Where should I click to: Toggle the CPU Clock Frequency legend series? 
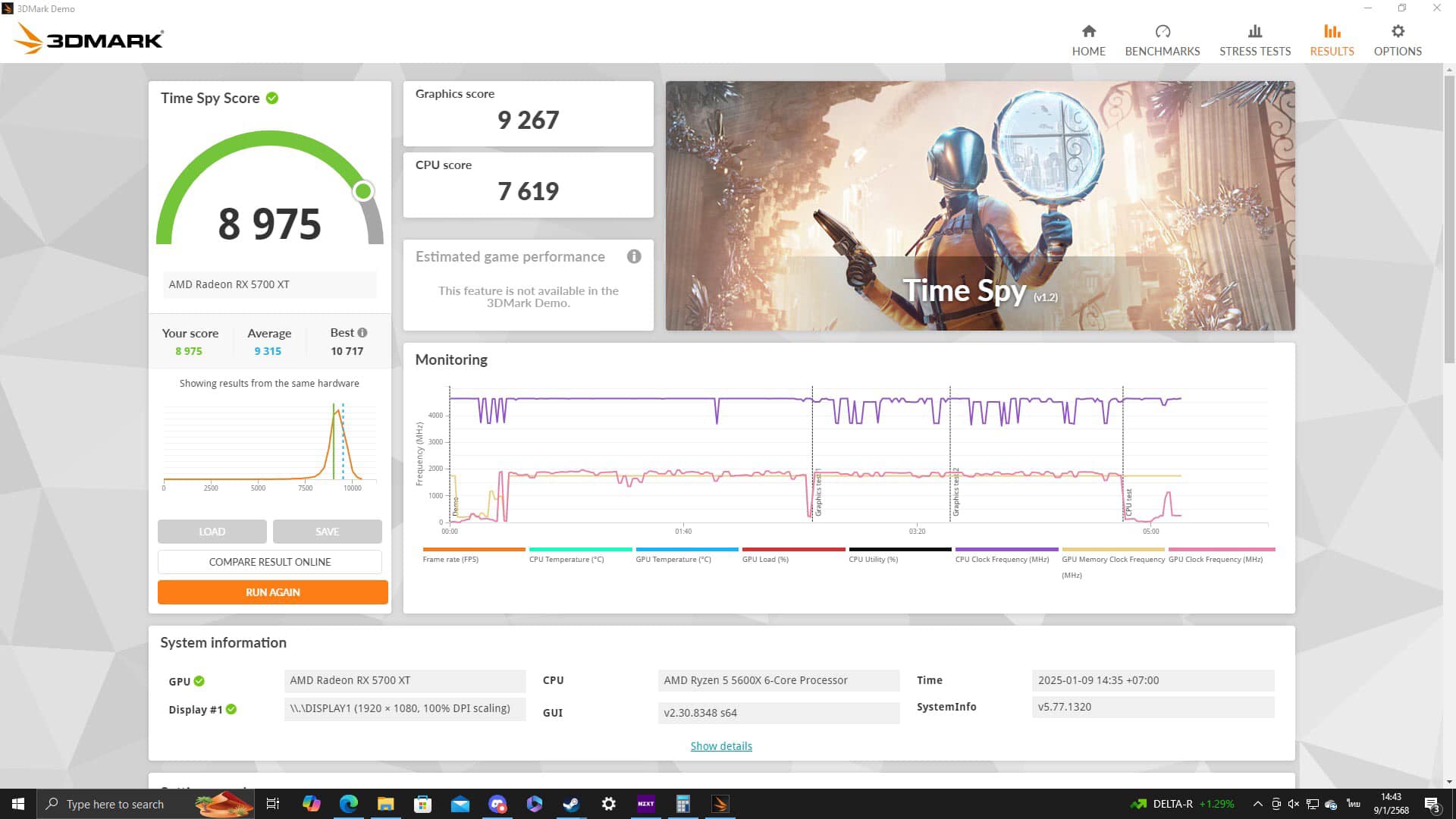tap(1002, 559)
